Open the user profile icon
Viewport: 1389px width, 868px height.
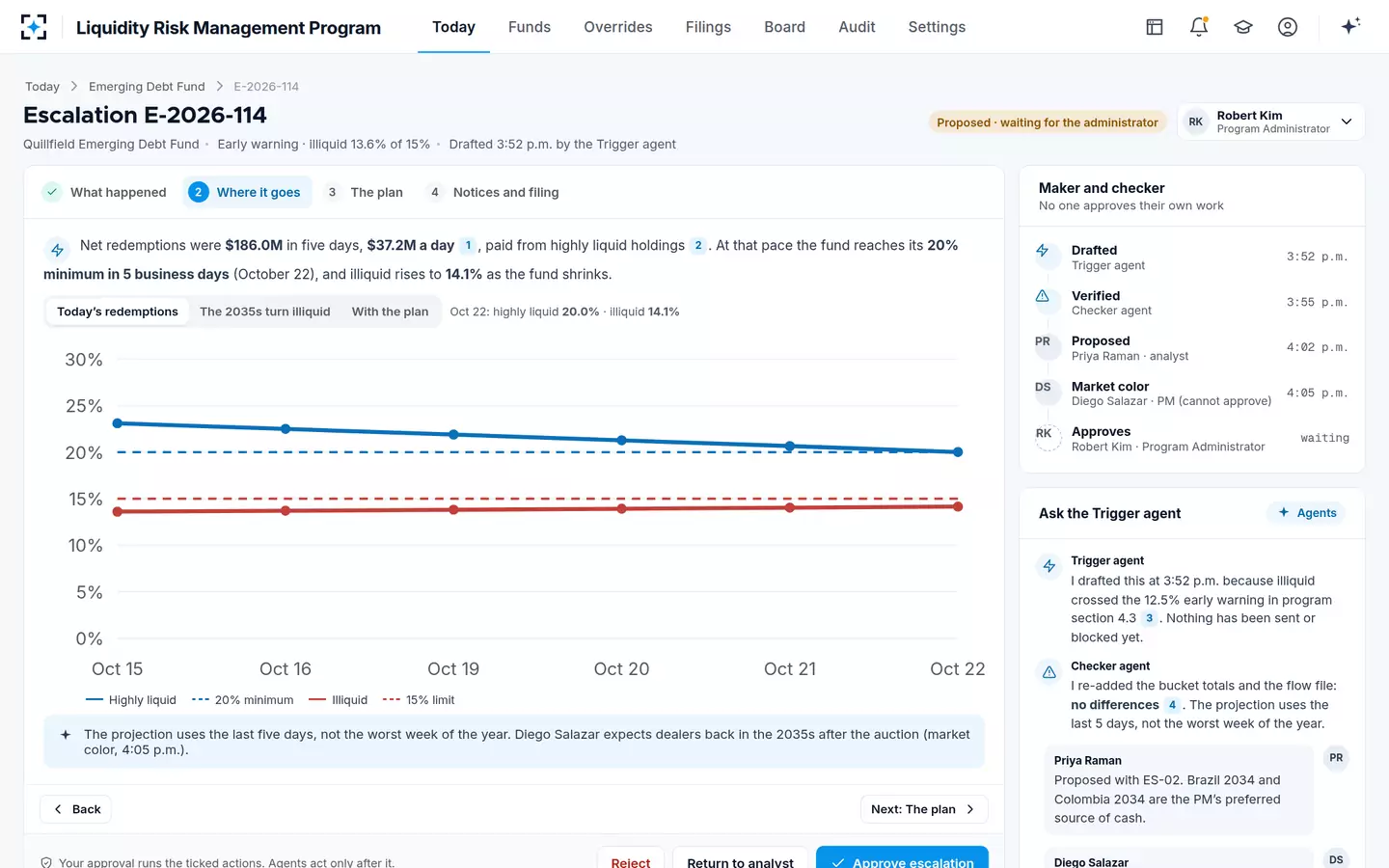pyautogui.click(x=1288, y=27)
